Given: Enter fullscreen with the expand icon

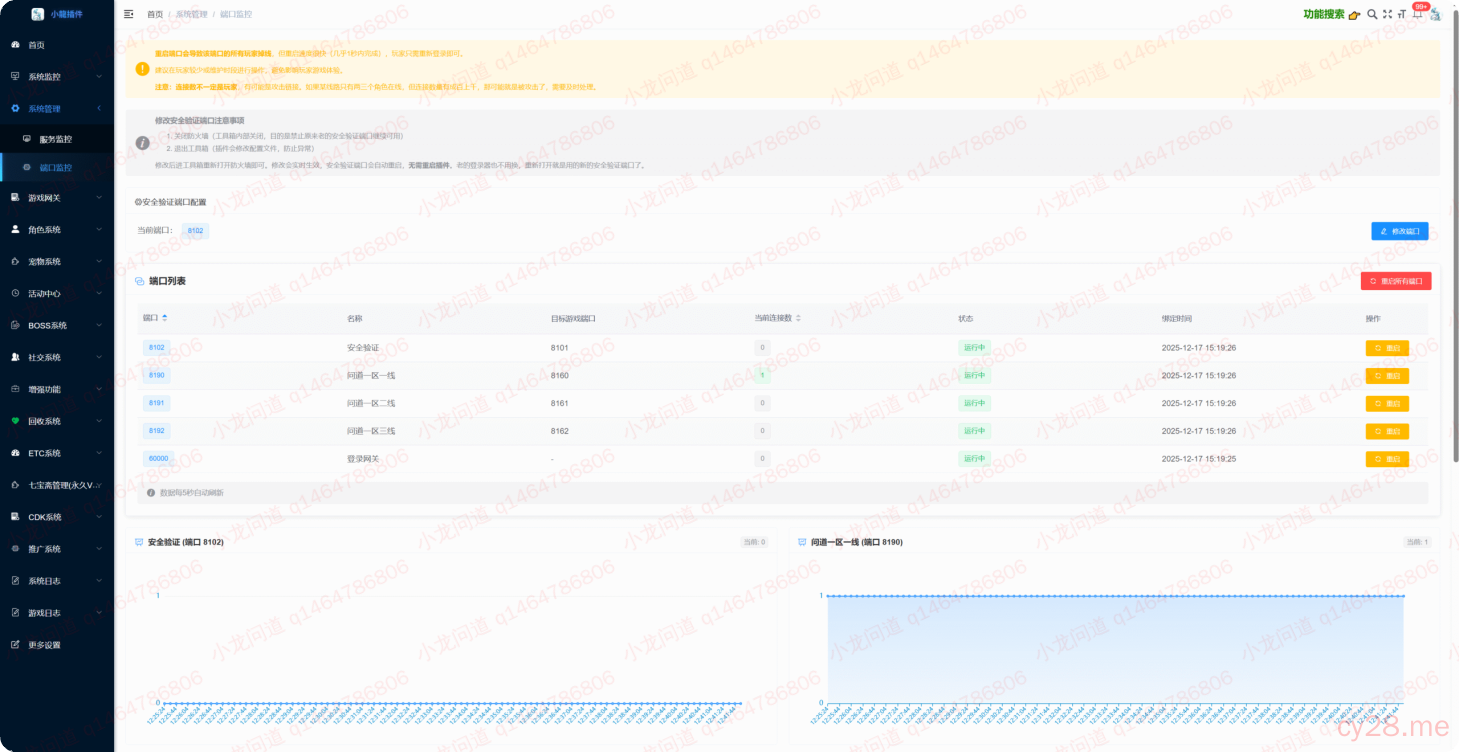Looking at the screenshot, I should [x=1387, y=14].
